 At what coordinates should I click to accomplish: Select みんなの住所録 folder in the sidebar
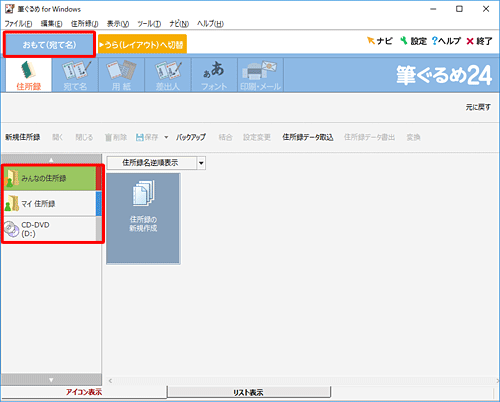[50, 178]
